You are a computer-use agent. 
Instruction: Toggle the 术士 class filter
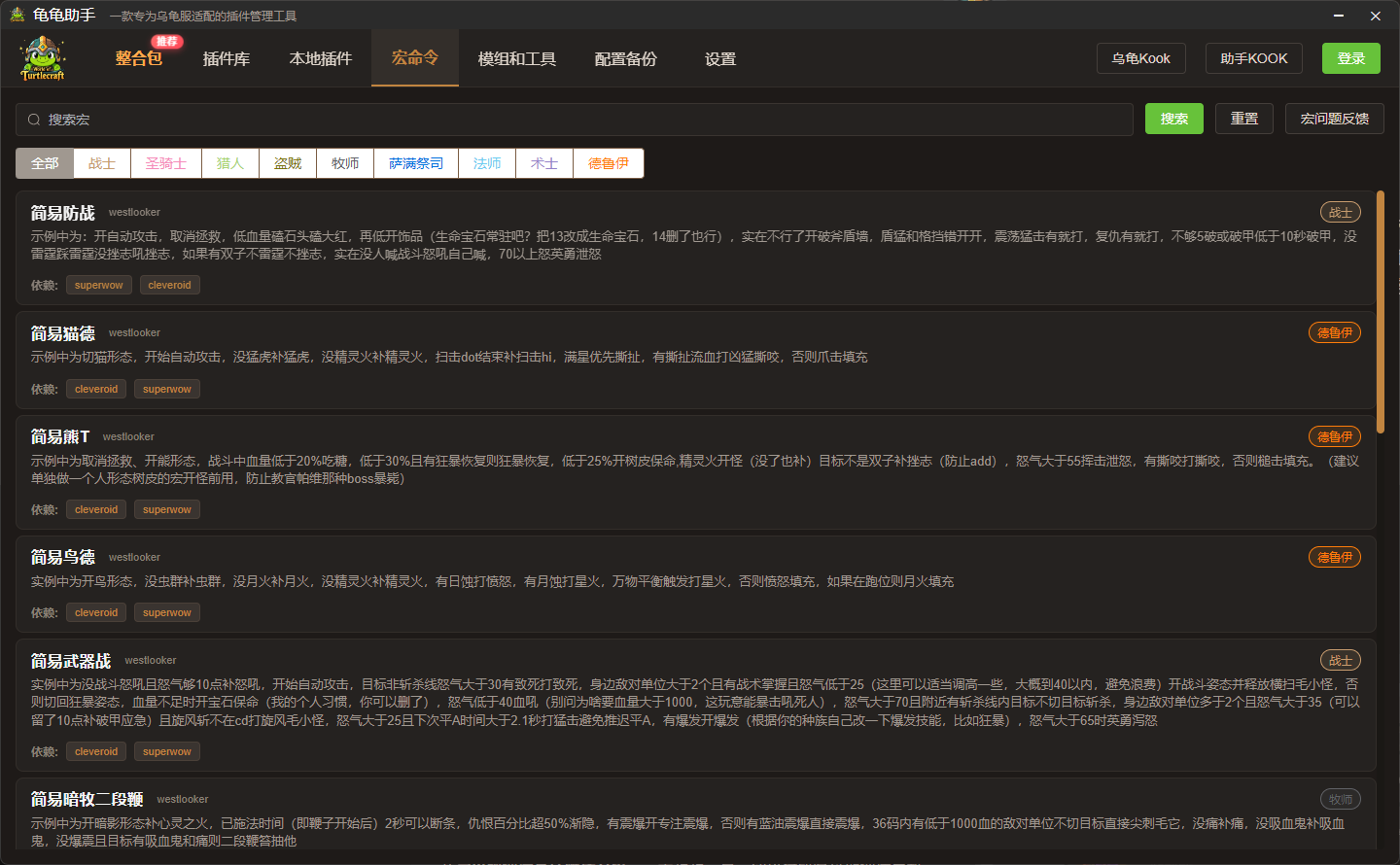(x=543, y=163)
